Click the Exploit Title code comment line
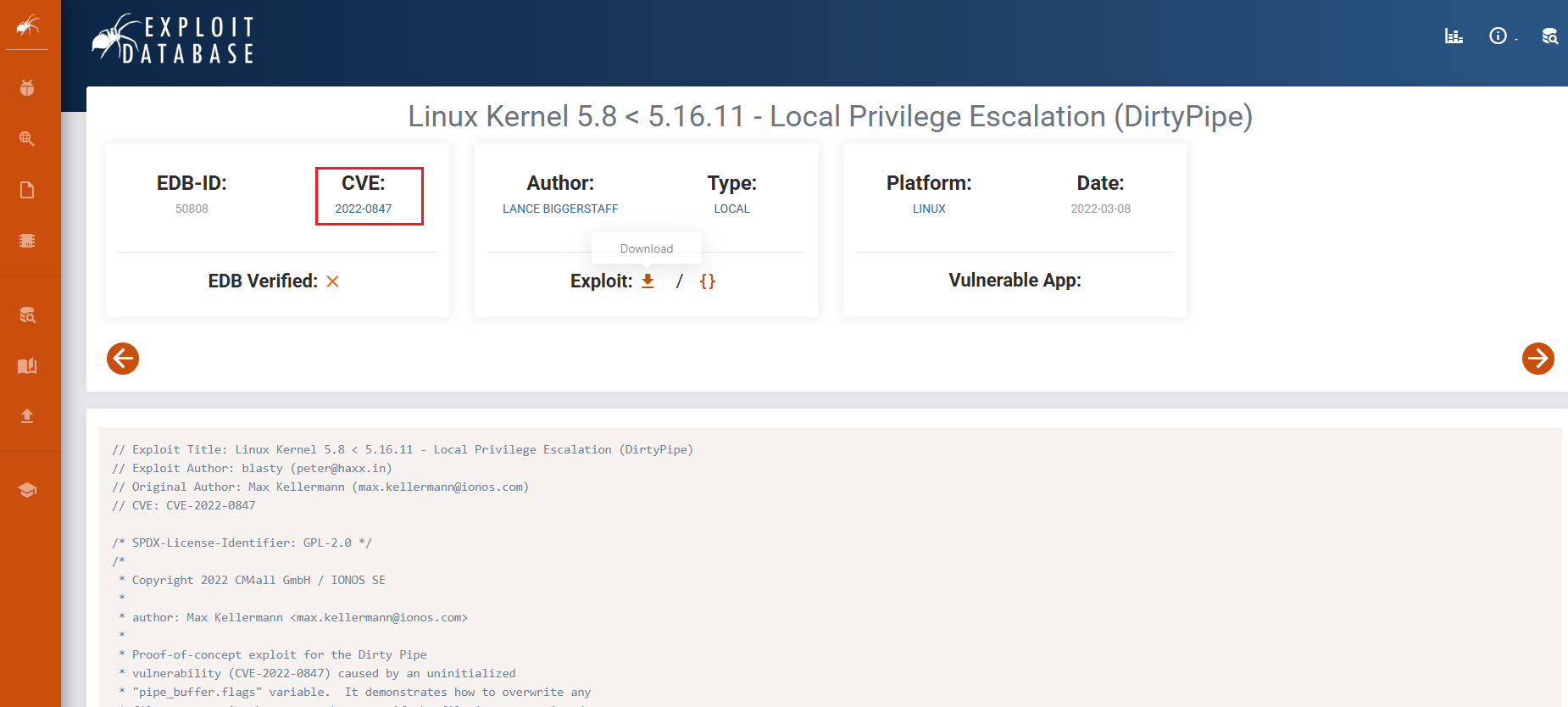The image size is (1568, 707). click(403, 449)
